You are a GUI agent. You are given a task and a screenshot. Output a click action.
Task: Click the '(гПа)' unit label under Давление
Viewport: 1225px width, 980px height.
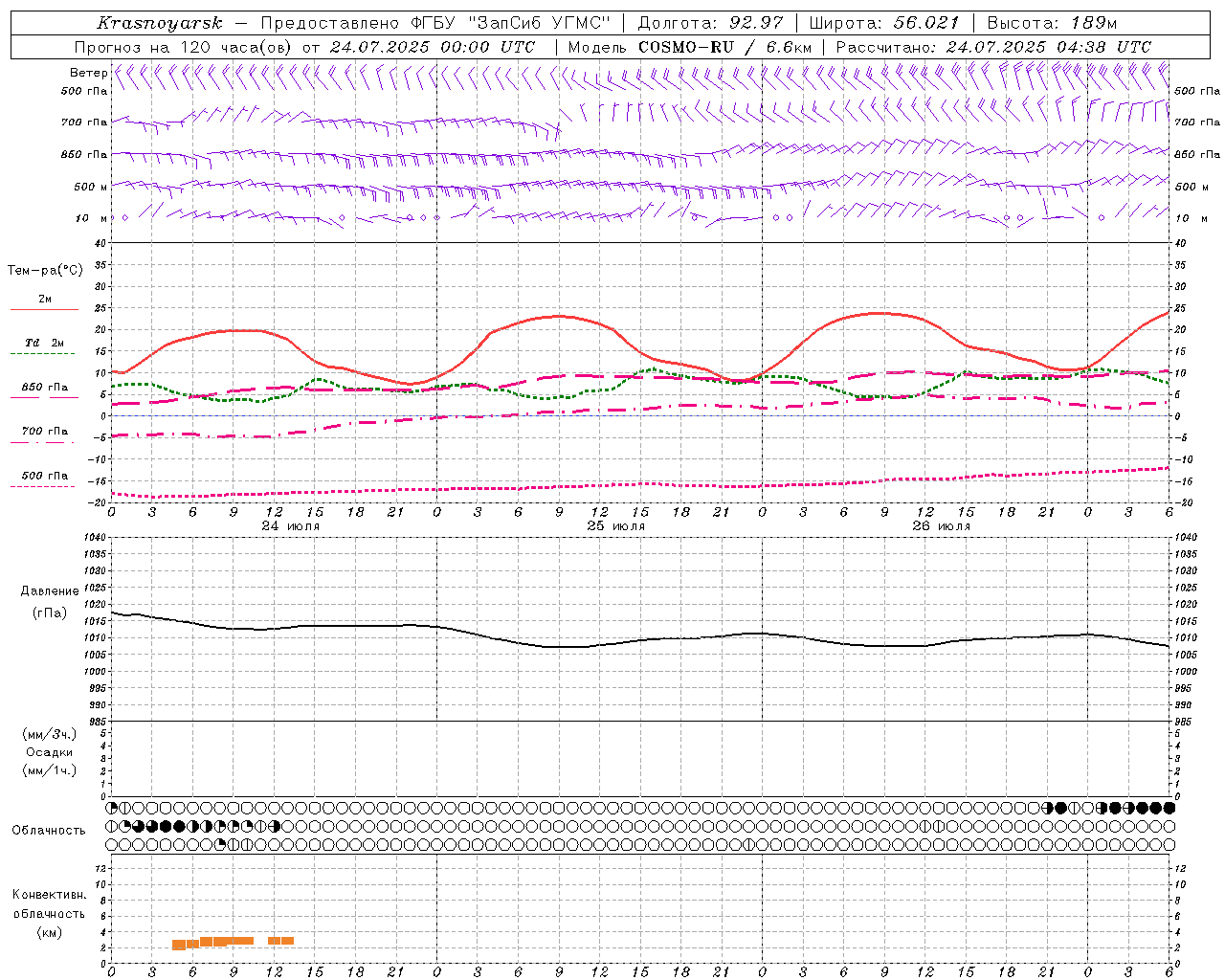coord(50,612)
